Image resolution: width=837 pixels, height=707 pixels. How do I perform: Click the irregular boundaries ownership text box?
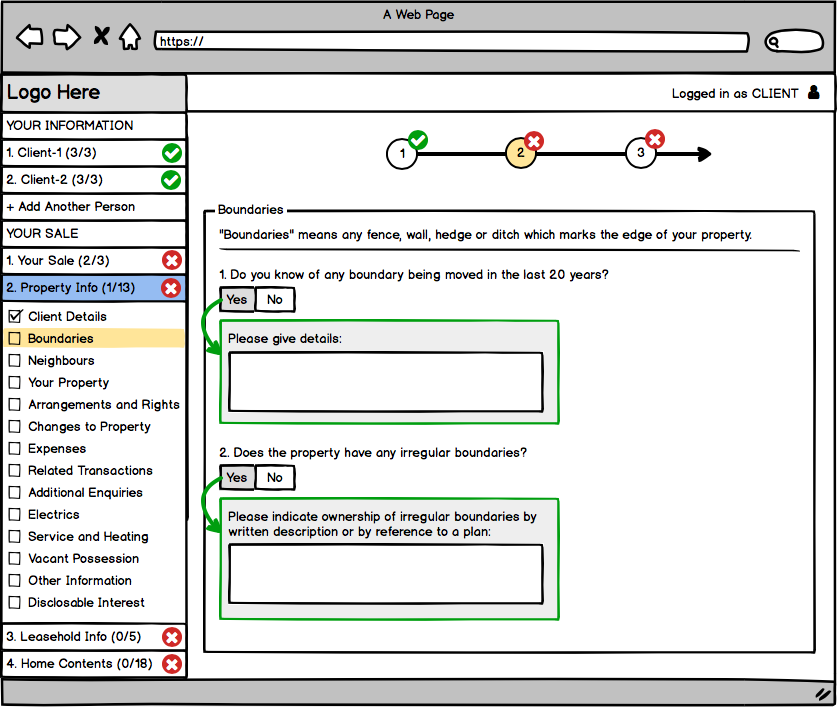tap(385, 574)
